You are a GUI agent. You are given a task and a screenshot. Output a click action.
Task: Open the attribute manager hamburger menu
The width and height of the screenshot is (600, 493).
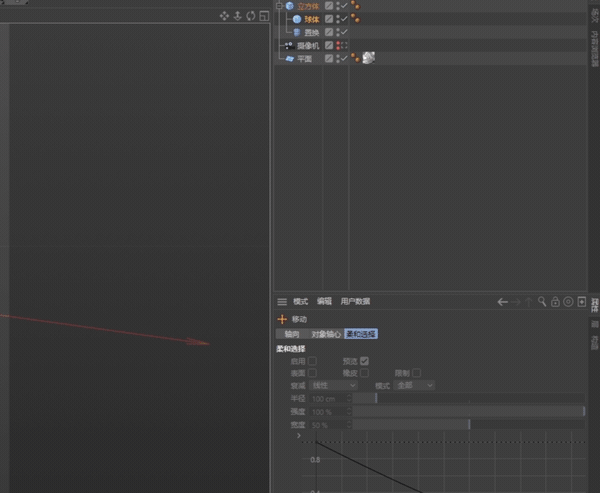282,302
